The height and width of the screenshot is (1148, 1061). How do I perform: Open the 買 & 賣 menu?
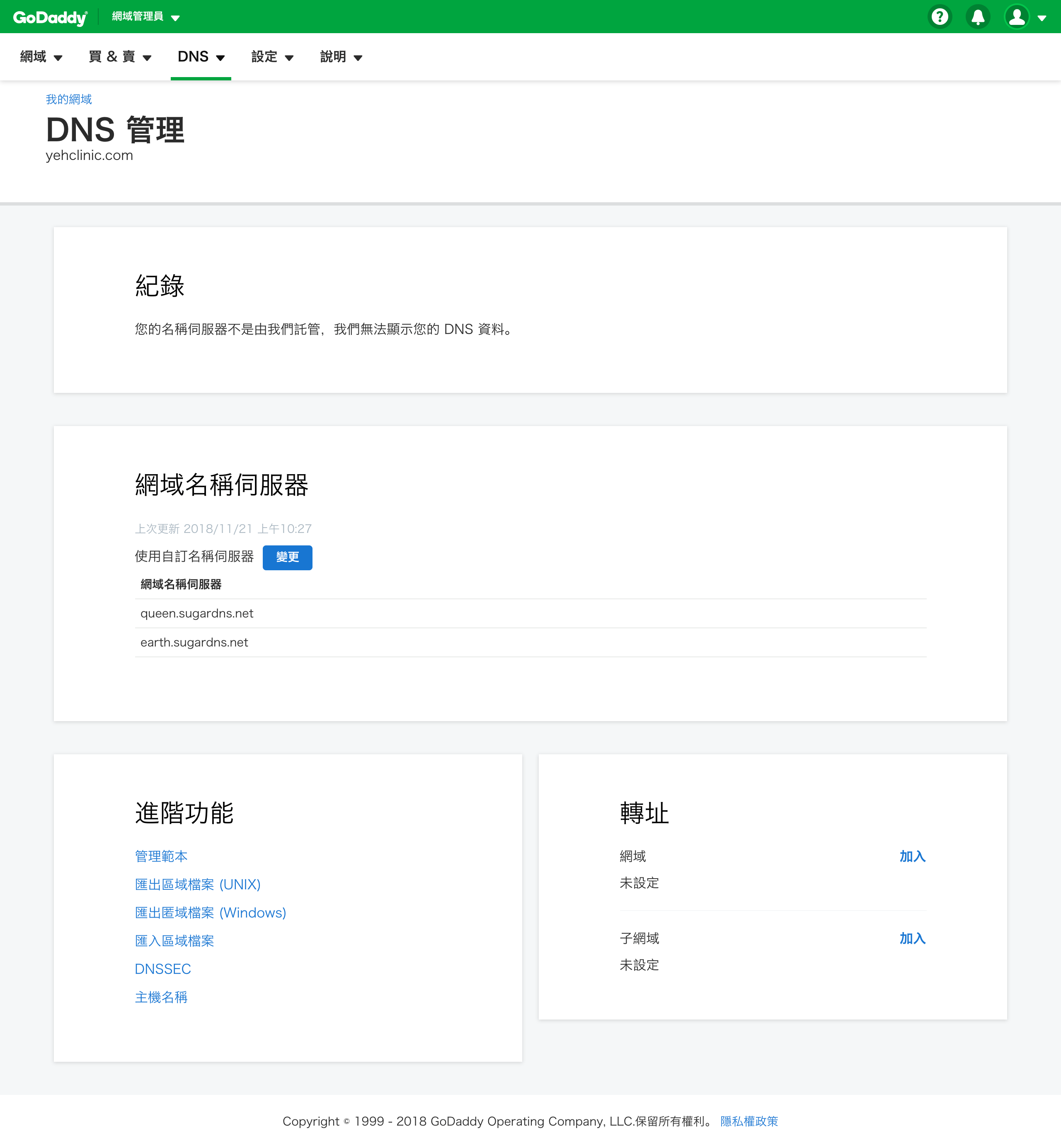point(120,57)
